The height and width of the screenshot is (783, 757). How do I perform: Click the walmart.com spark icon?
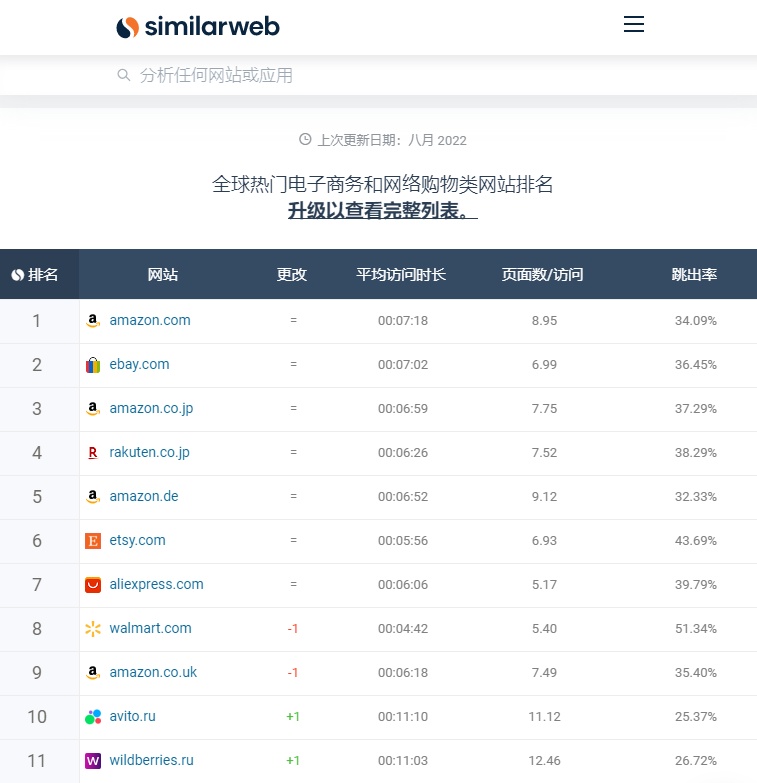[x=93, y=628]
